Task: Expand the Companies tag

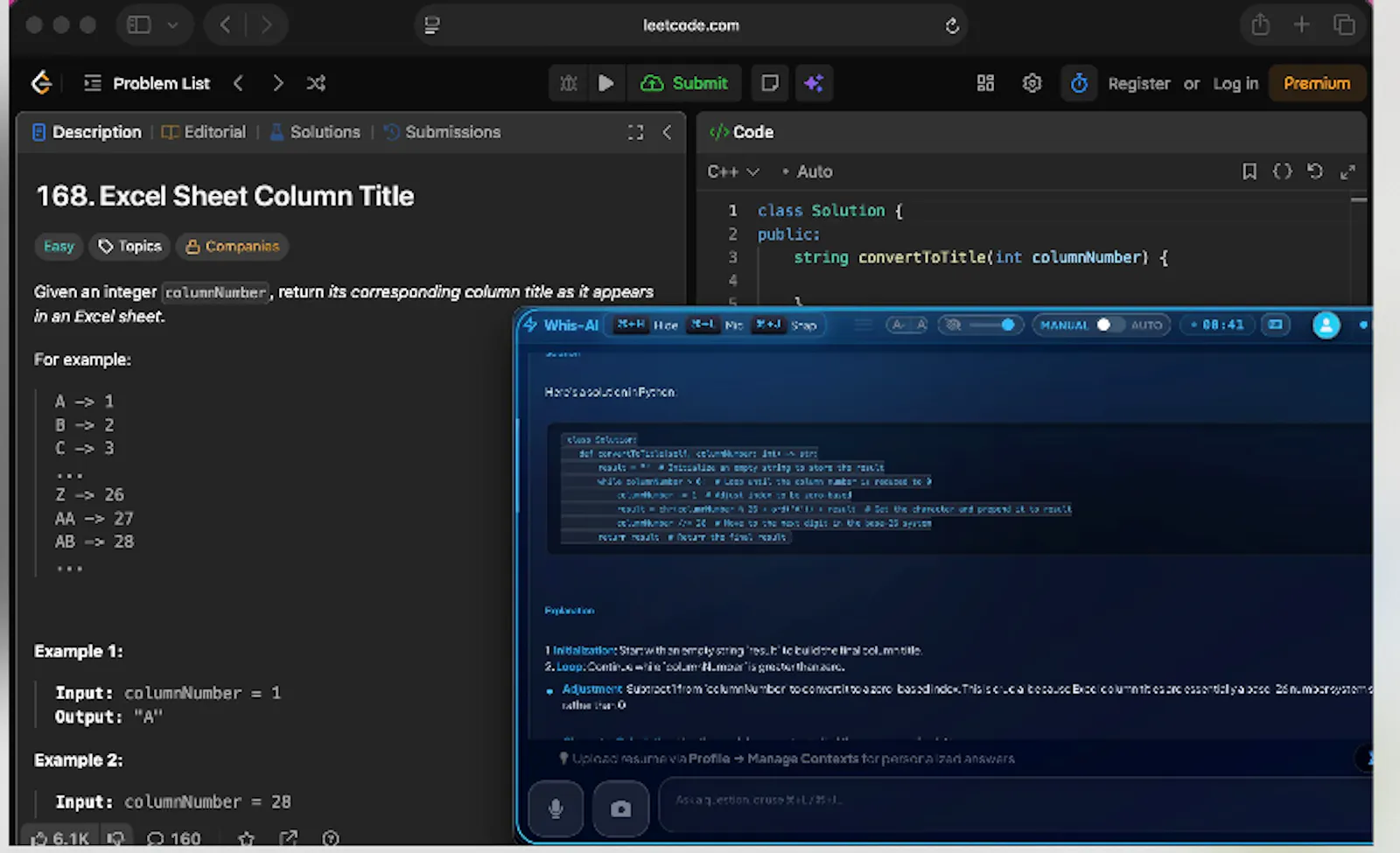Action: (232, 247)
